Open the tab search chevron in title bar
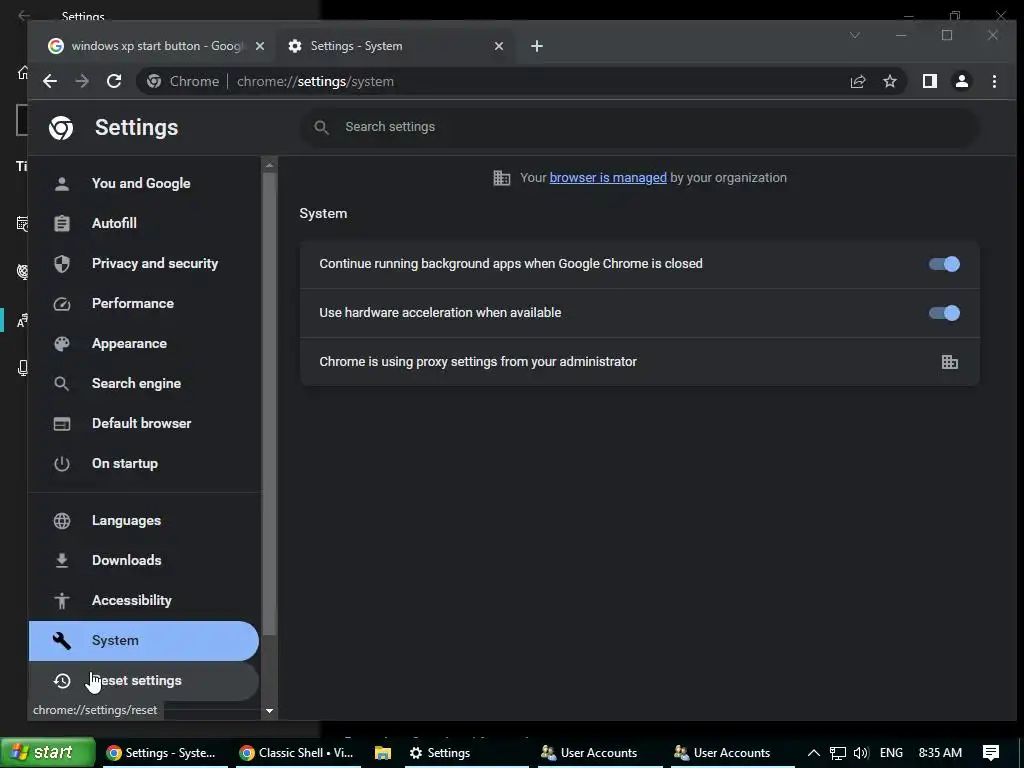 855,35
